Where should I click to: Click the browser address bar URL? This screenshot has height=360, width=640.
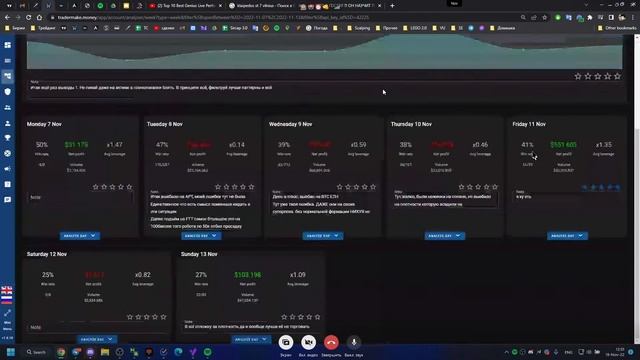tap(213, 18)
